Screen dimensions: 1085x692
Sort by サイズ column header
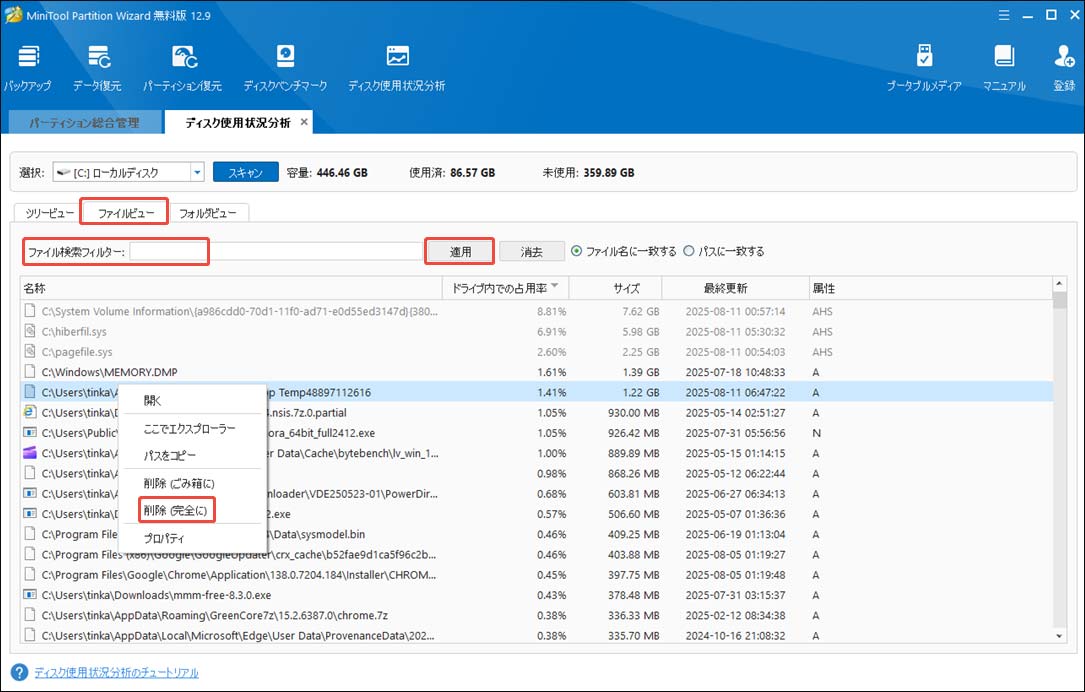pyautogui.click(x=615, y=288)
